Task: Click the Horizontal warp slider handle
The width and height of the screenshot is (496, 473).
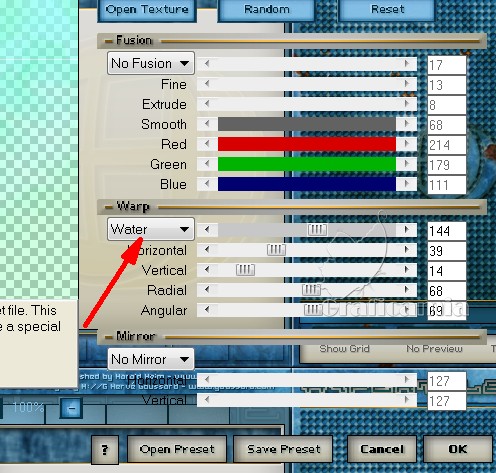Action: click(276, 250)
